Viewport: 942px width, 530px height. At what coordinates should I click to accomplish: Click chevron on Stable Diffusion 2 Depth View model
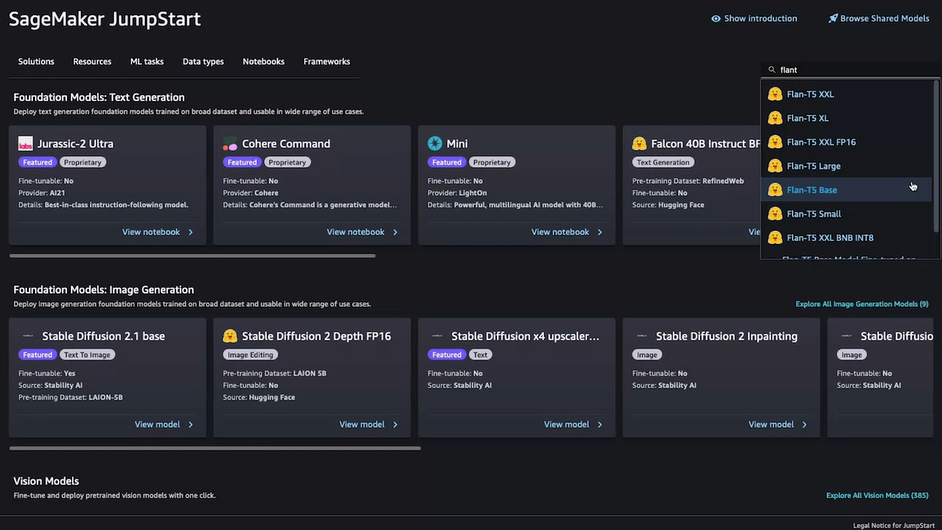[395, 424]
